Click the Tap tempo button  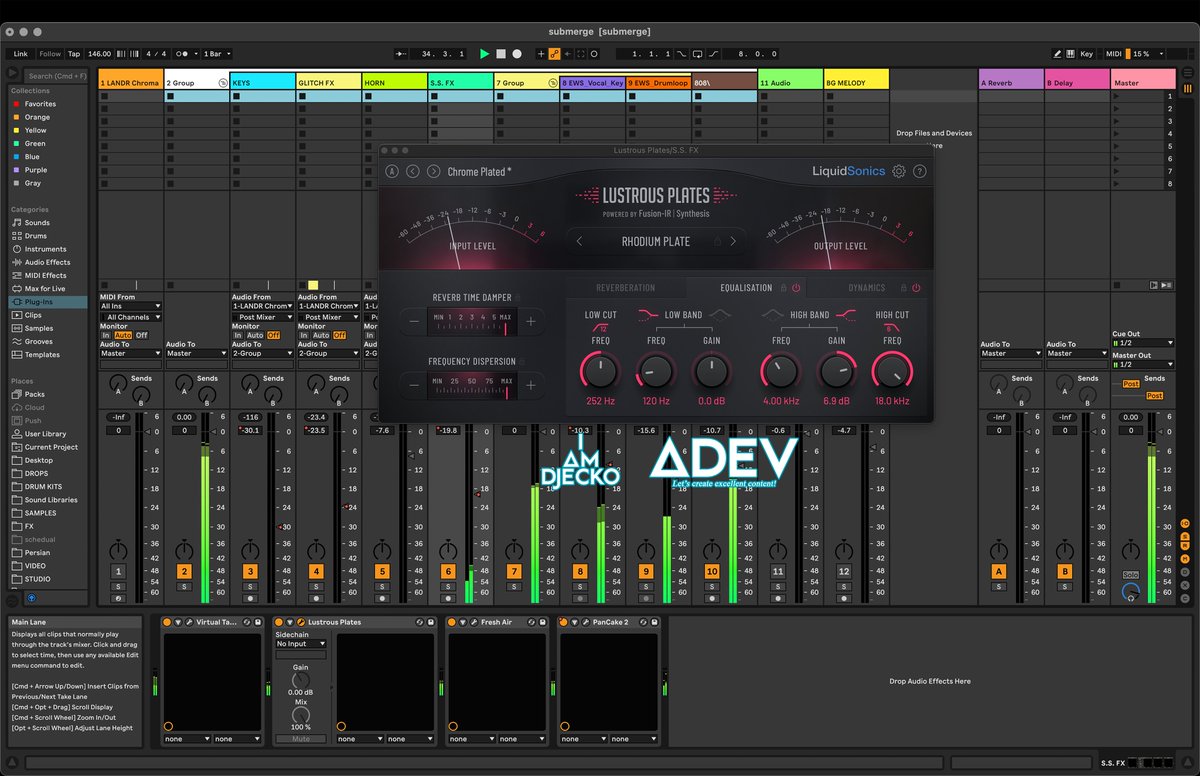[x=74, y=54]
